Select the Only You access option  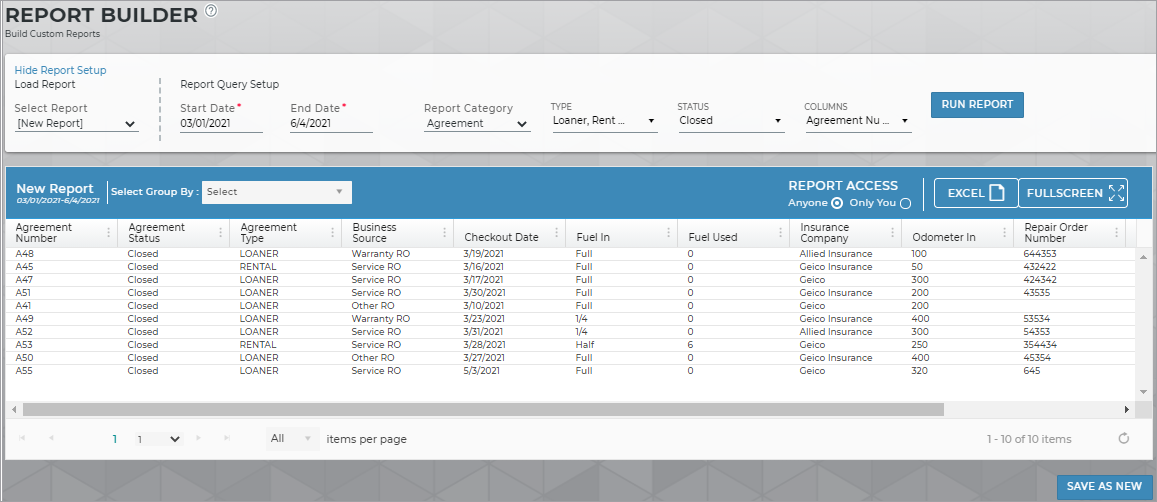(x=906, y=203)
